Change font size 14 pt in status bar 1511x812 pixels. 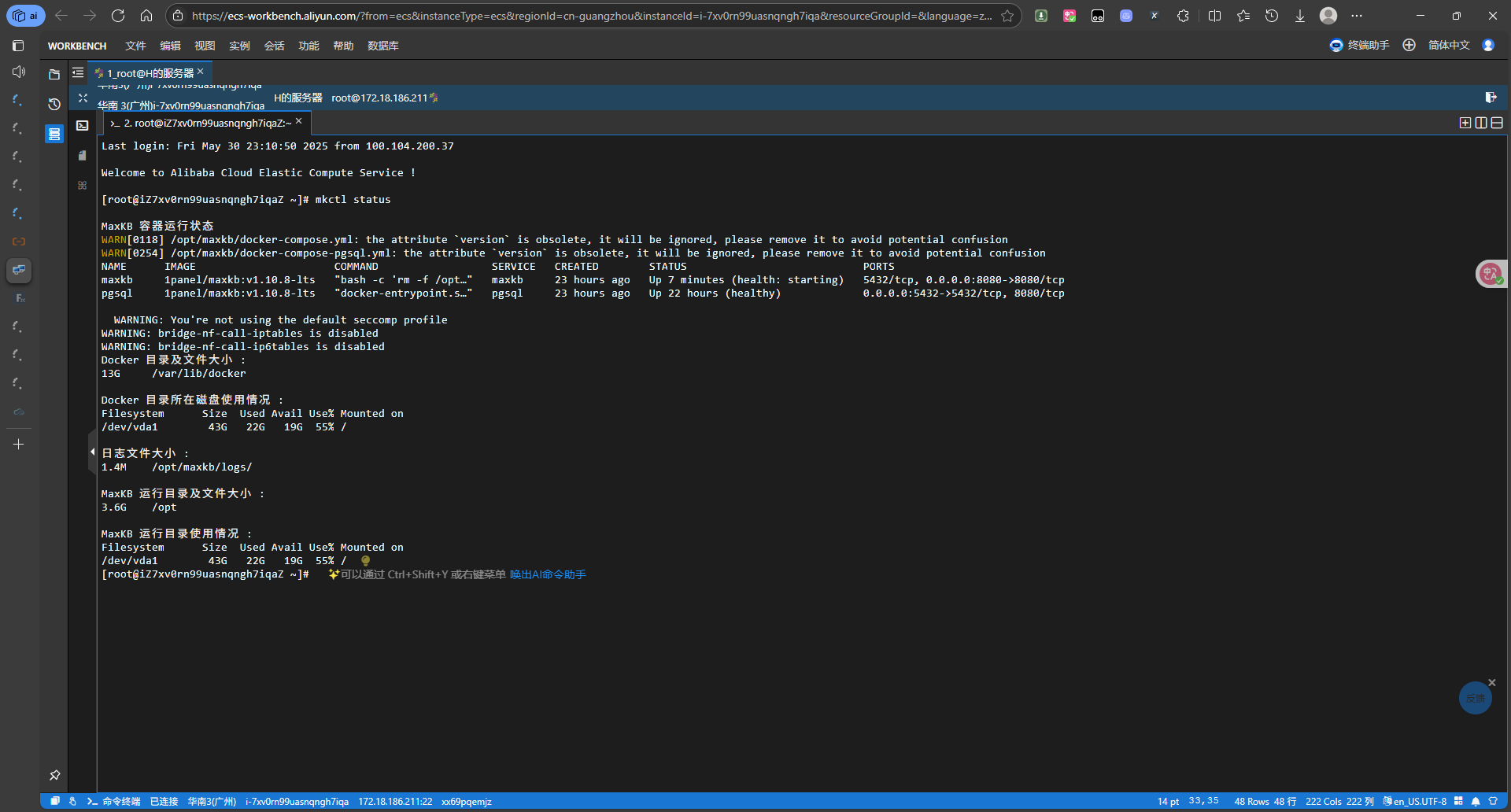(x=1168, y=802)
